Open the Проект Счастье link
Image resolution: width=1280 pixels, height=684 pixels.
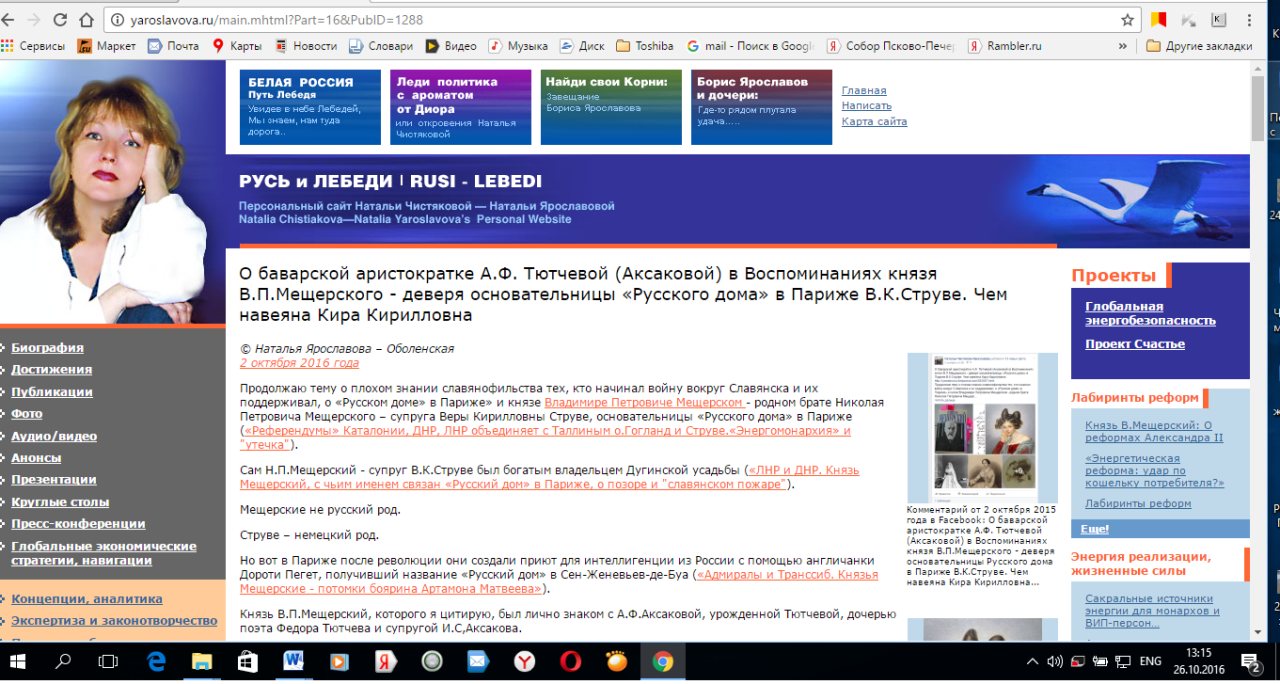tap(1135, 344)
